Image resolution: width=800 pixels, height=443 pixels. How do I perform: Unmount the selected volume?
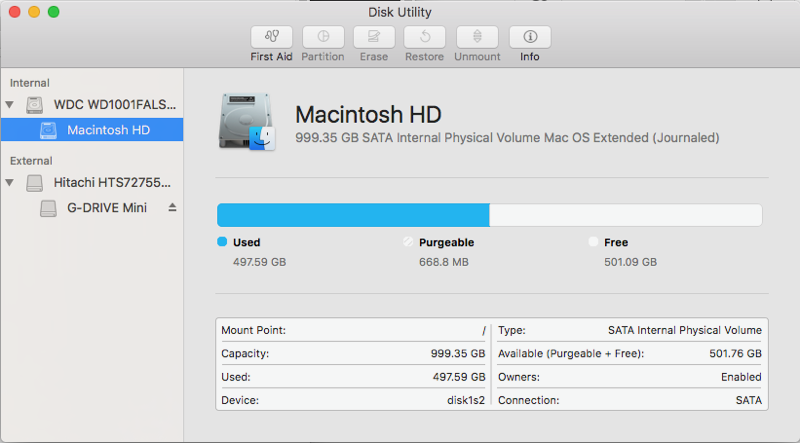pos(477,37)
